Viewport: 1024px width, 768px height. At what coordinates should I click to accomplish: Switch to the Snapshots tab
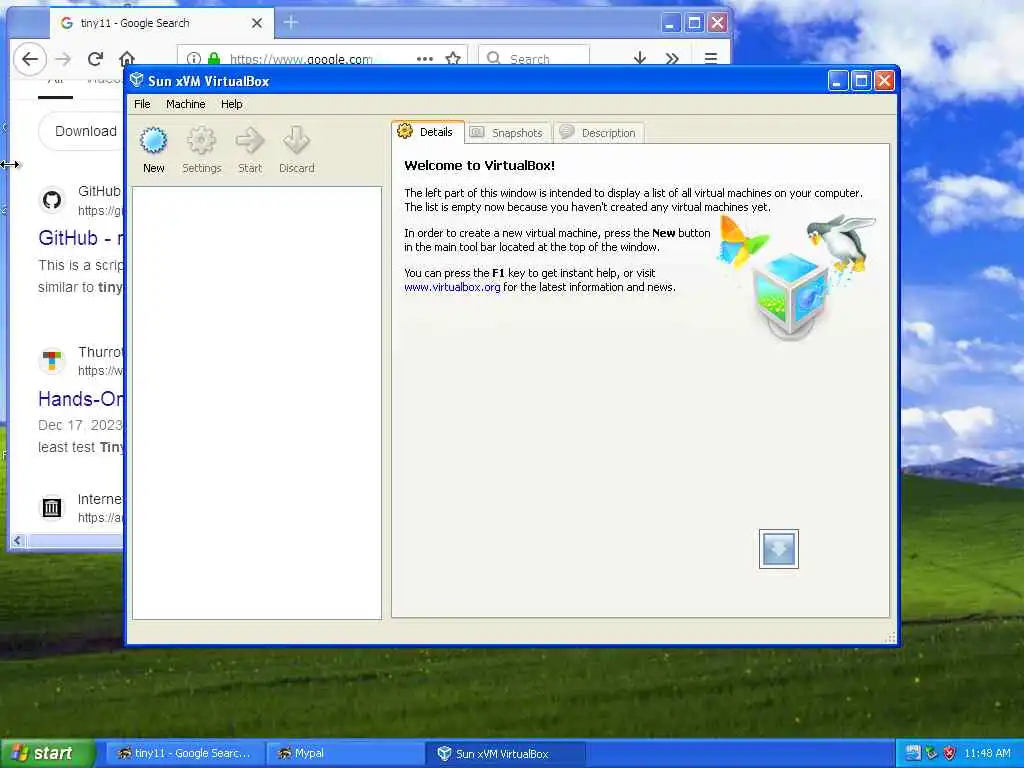tap(507, 133)
